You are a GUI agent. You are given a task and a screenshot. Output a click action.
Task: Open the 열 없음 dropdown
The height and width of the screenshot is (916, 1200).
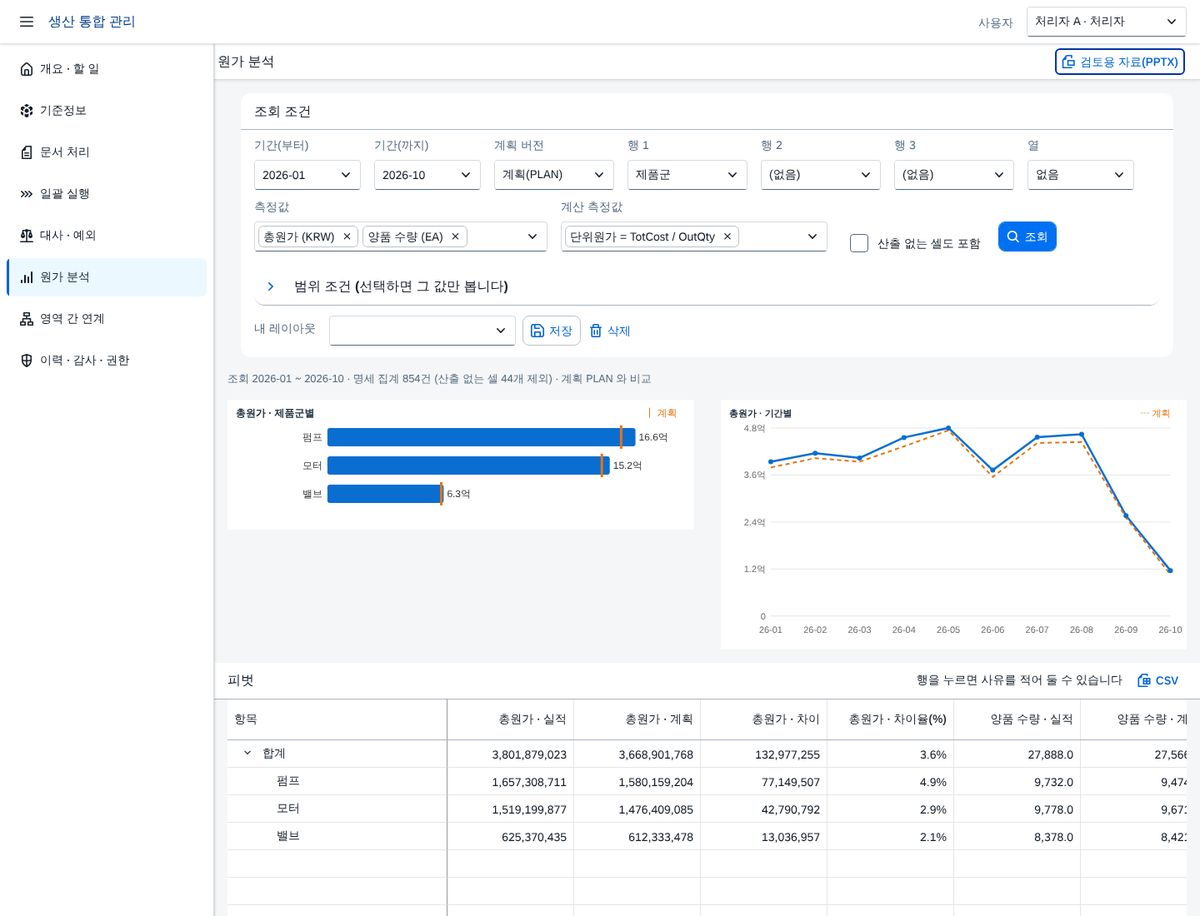[x=1080, y=175]
